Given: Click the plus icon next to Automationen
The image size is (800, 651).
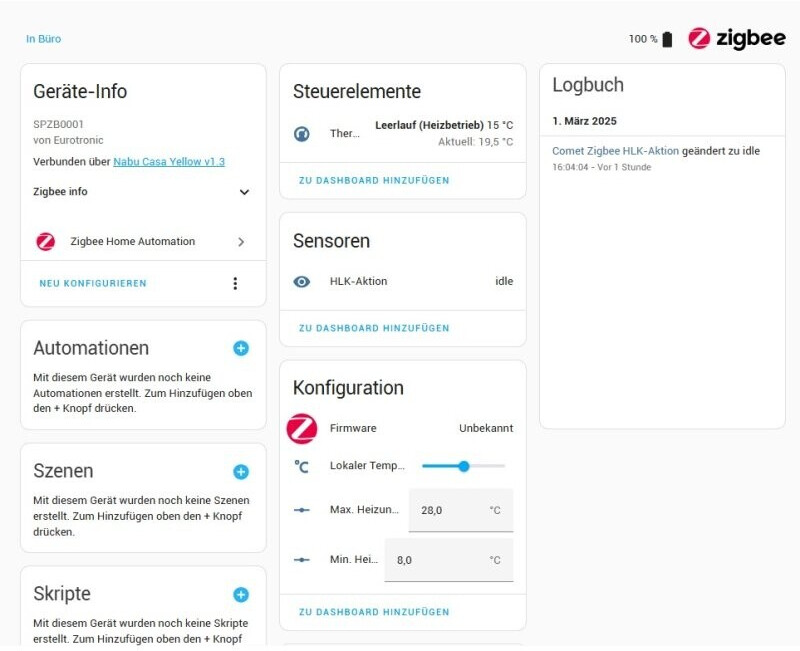Looking at the screenshot, I should (241, 348).
